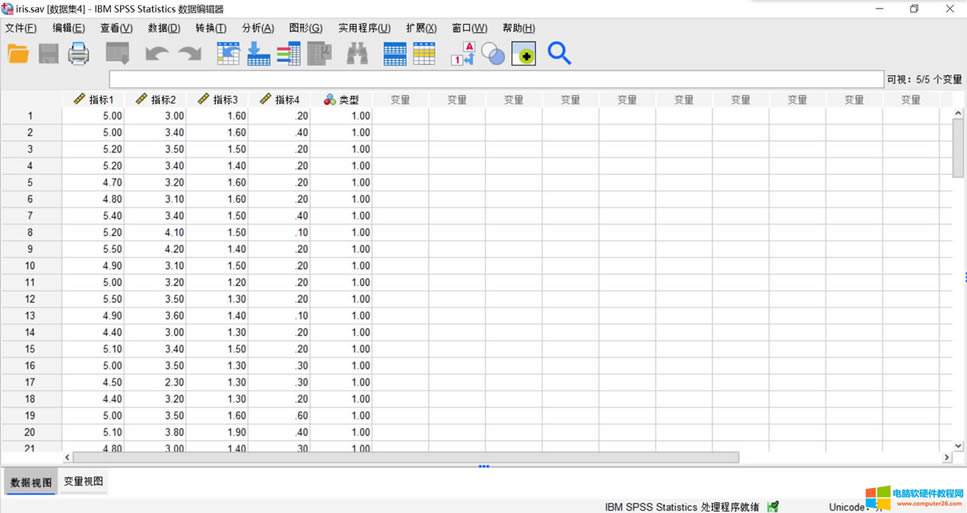The width and height of the screenshot is (967, 513).
Task: Switch to the 变量视图 tab
Action: click(x=83, y=482)
